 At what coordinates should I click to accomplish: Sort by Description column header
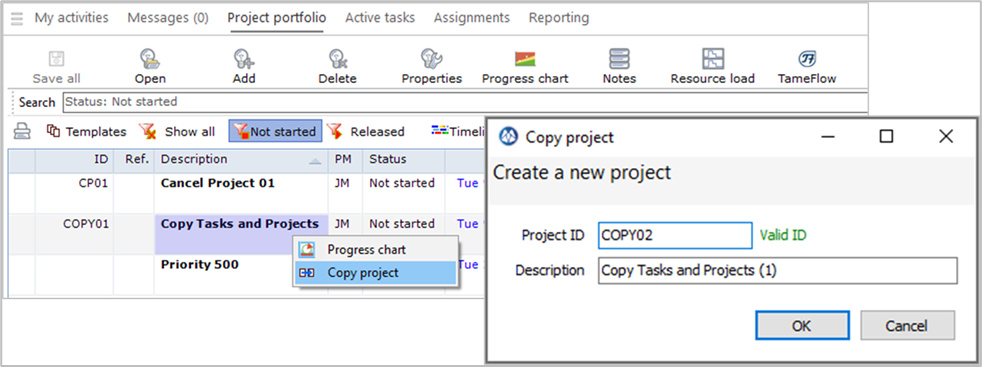click(241, 160)
